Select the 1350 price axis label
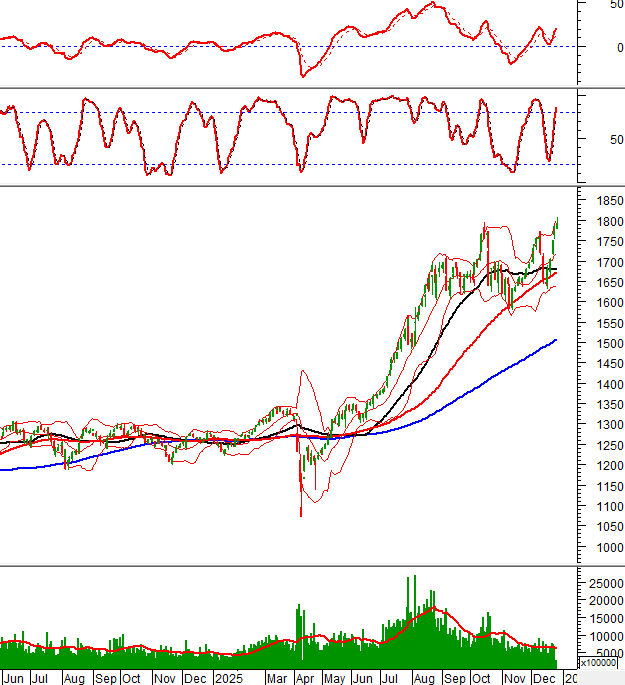Viewport: 625px width, 685px height. [x=601, y=405]
